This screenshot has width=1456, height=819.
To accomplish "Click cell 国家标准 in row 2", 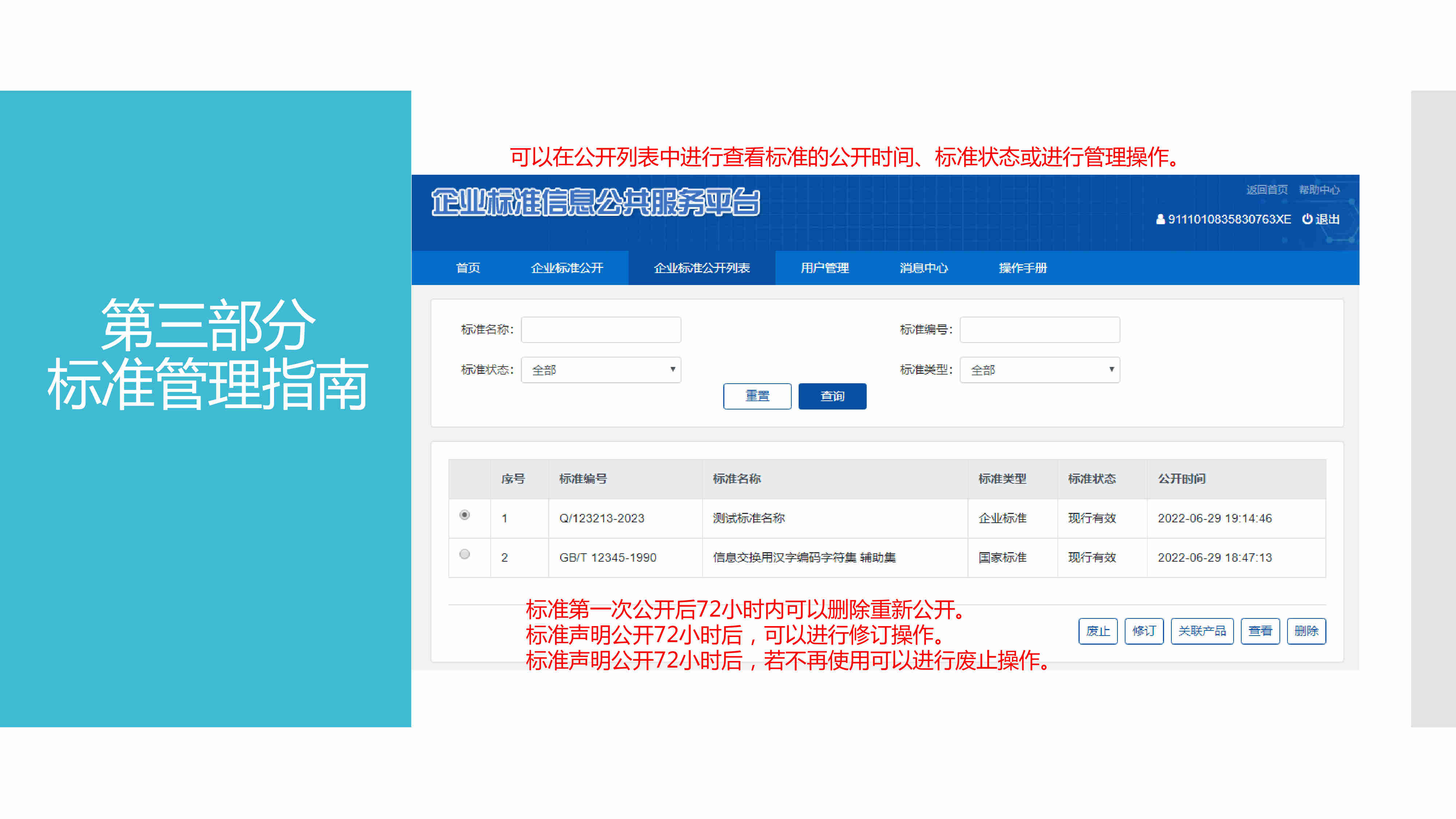I will coord(1002,557).
